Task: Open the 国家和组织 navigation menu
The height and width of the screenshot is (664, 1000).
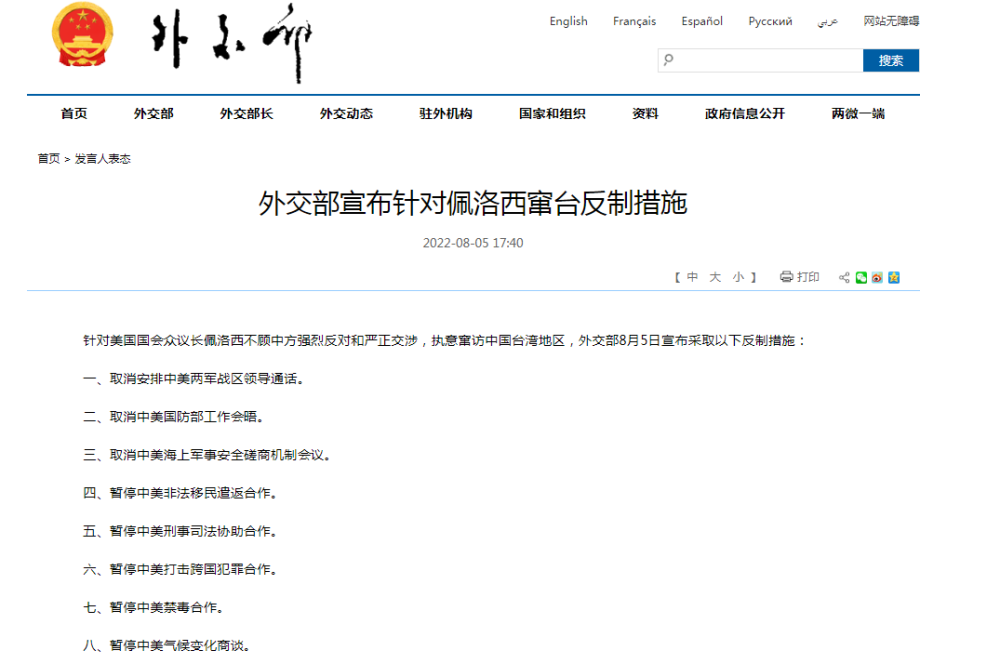Action: point(552,114)
